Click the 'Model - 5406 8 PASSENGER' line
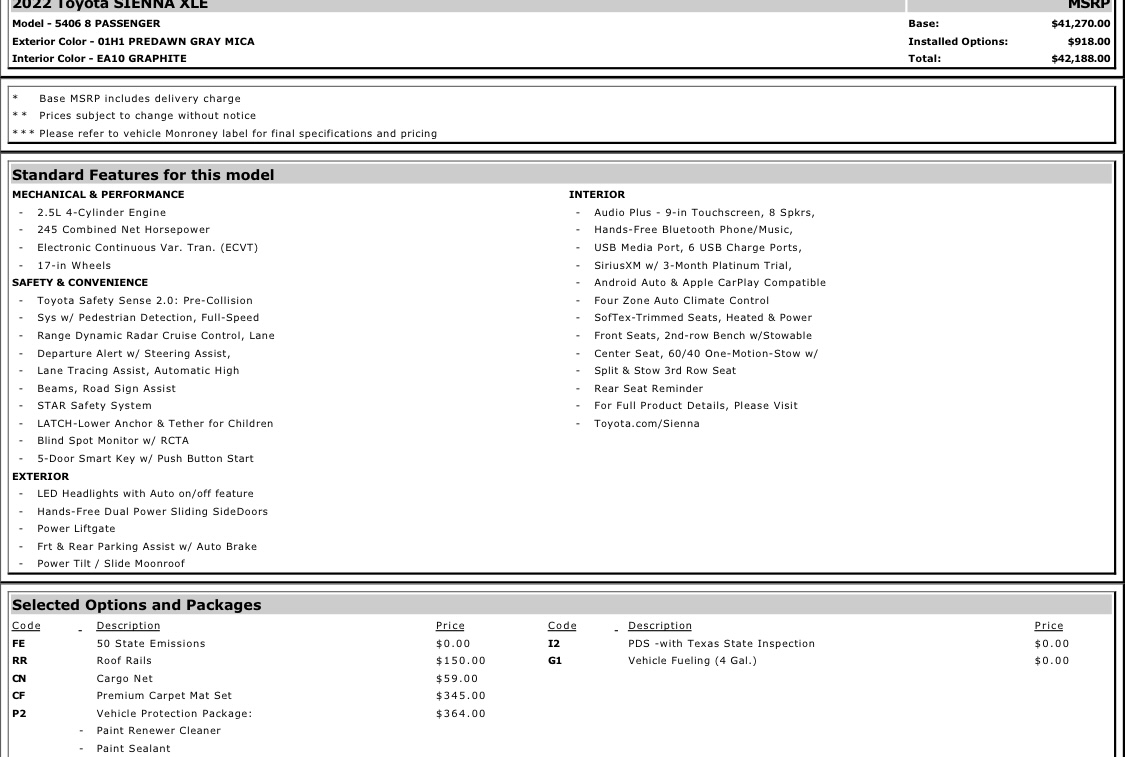Image resolution: width=1125 pixels, height=757 pixels. click(x=86, y=24)
